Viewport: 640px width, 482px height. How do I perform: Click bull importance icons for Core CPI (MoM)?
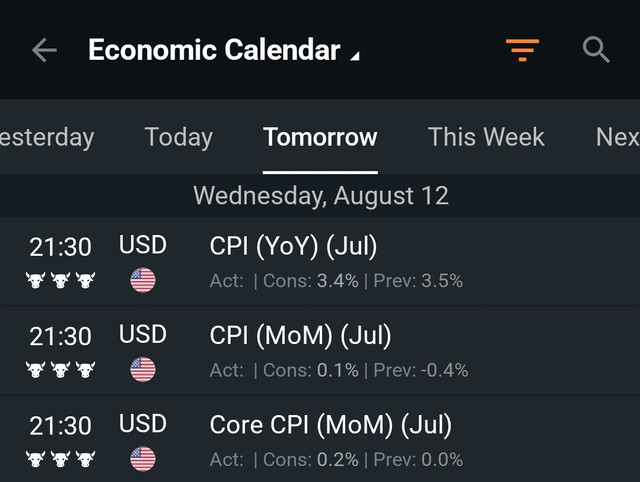pyautogui.click(x=60, y=459)
